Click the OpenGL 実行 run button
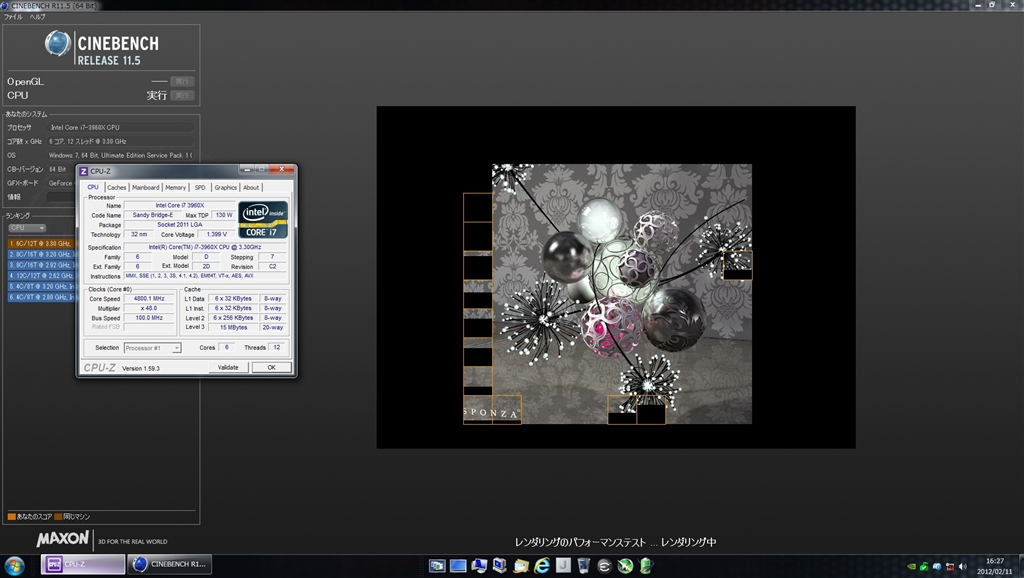1024x578 pixels. coord(182,81)
